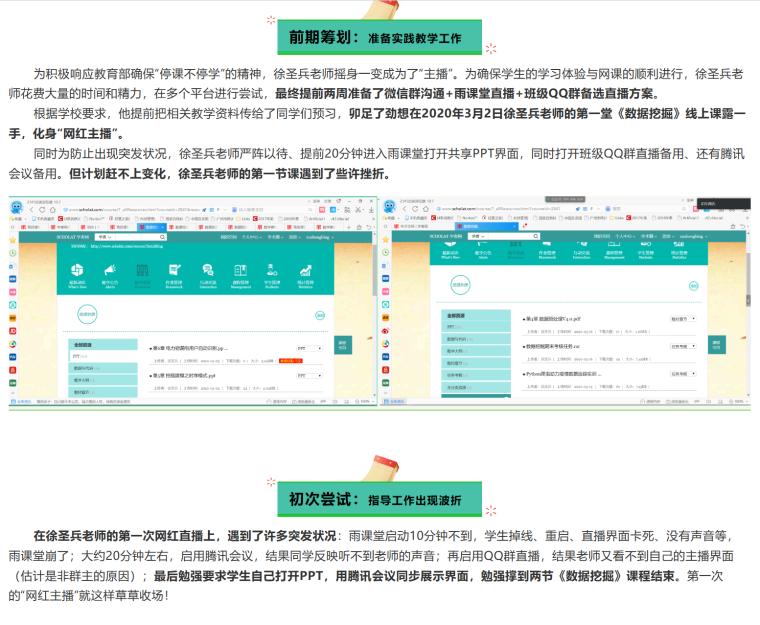Screen dimensions: 760x625
Task: Open category dropdown beside Python file, right screenshot
Action: [683, 373]
